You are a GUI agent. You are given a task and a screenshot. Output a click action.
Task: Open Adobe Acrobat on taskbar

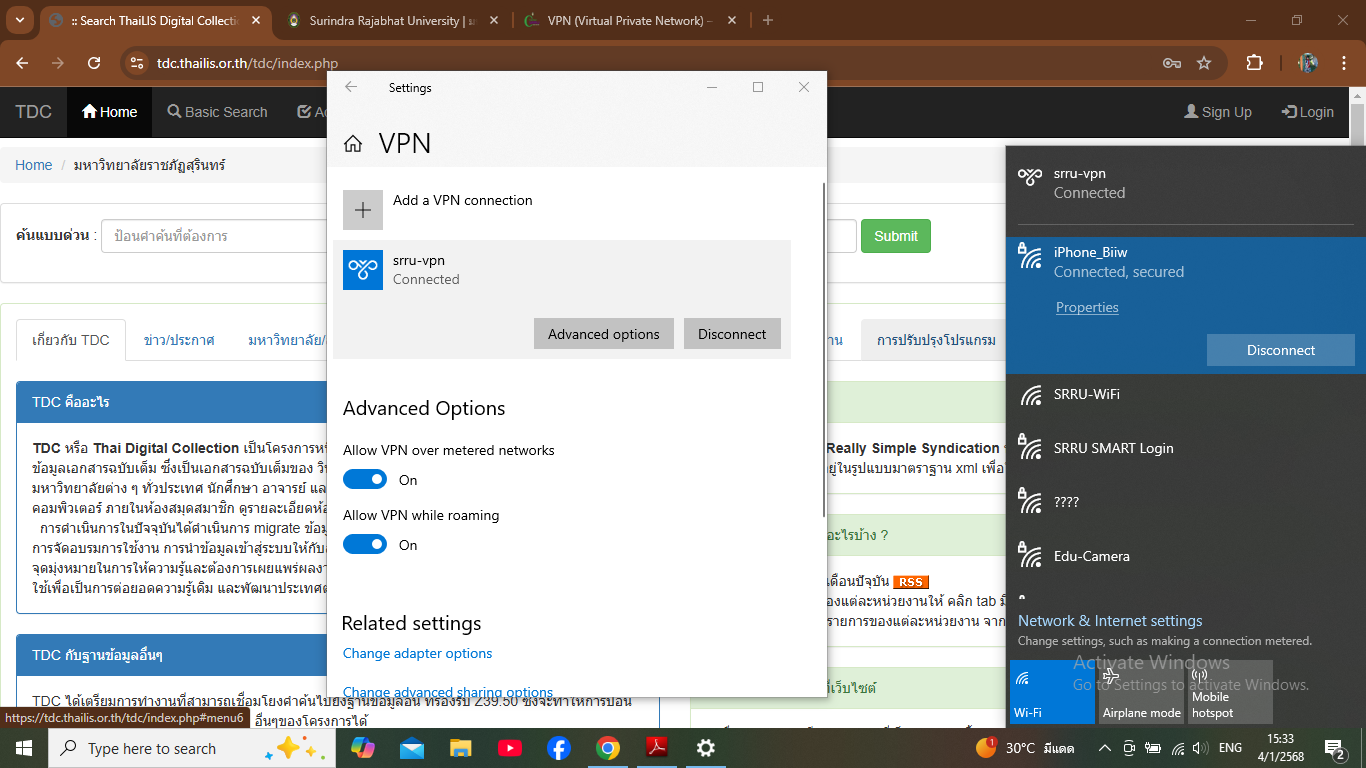656,748
